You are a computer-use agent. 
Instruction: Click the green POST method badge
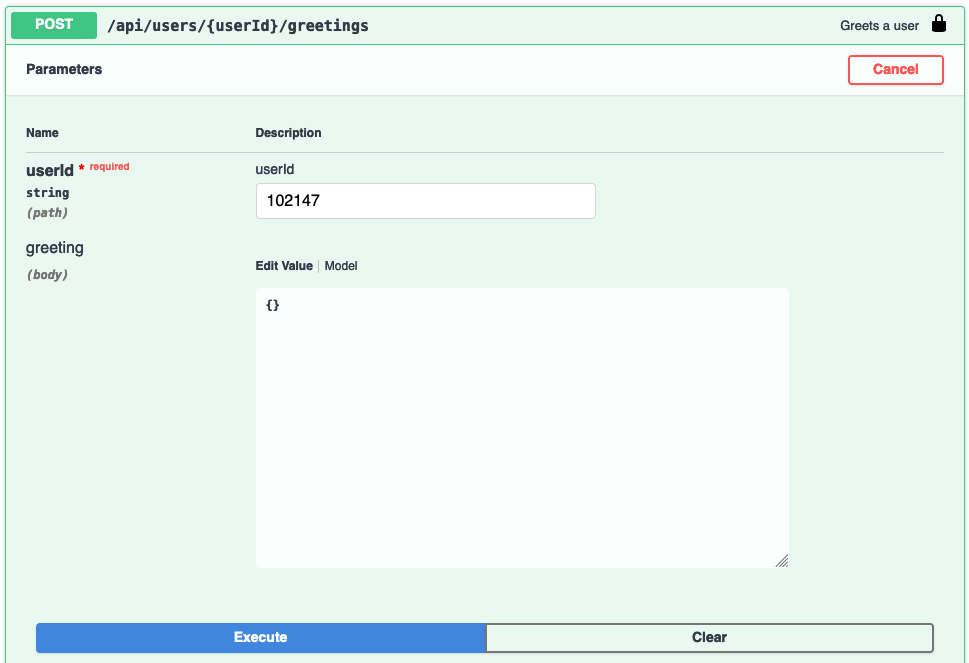click(x=53, y=24)
